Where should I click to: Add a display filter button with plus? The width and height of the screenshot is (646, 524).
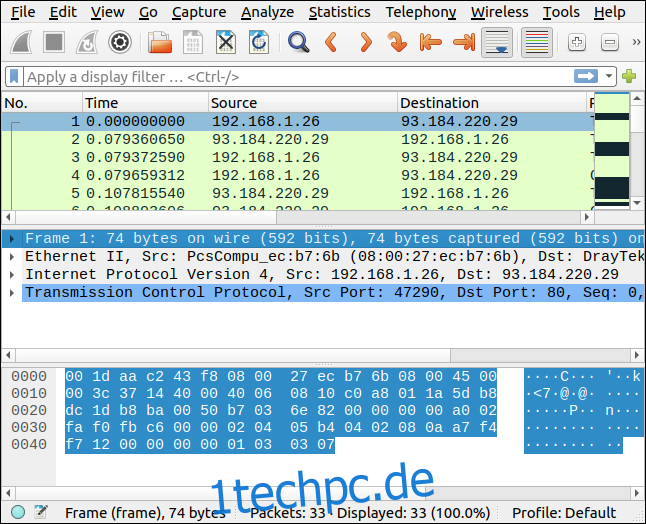[x=629, y=76]
